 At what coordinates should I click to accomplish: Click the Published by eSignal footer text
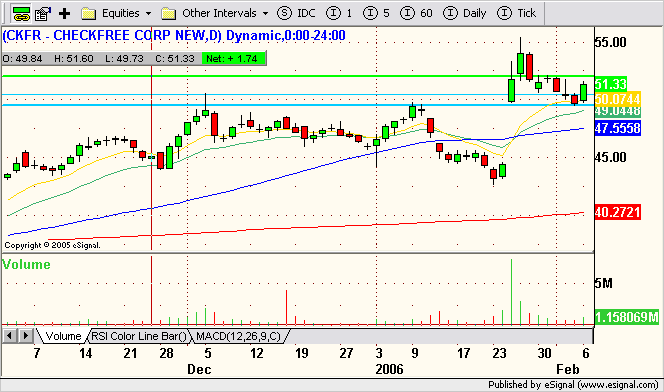(x=573, y=385)
